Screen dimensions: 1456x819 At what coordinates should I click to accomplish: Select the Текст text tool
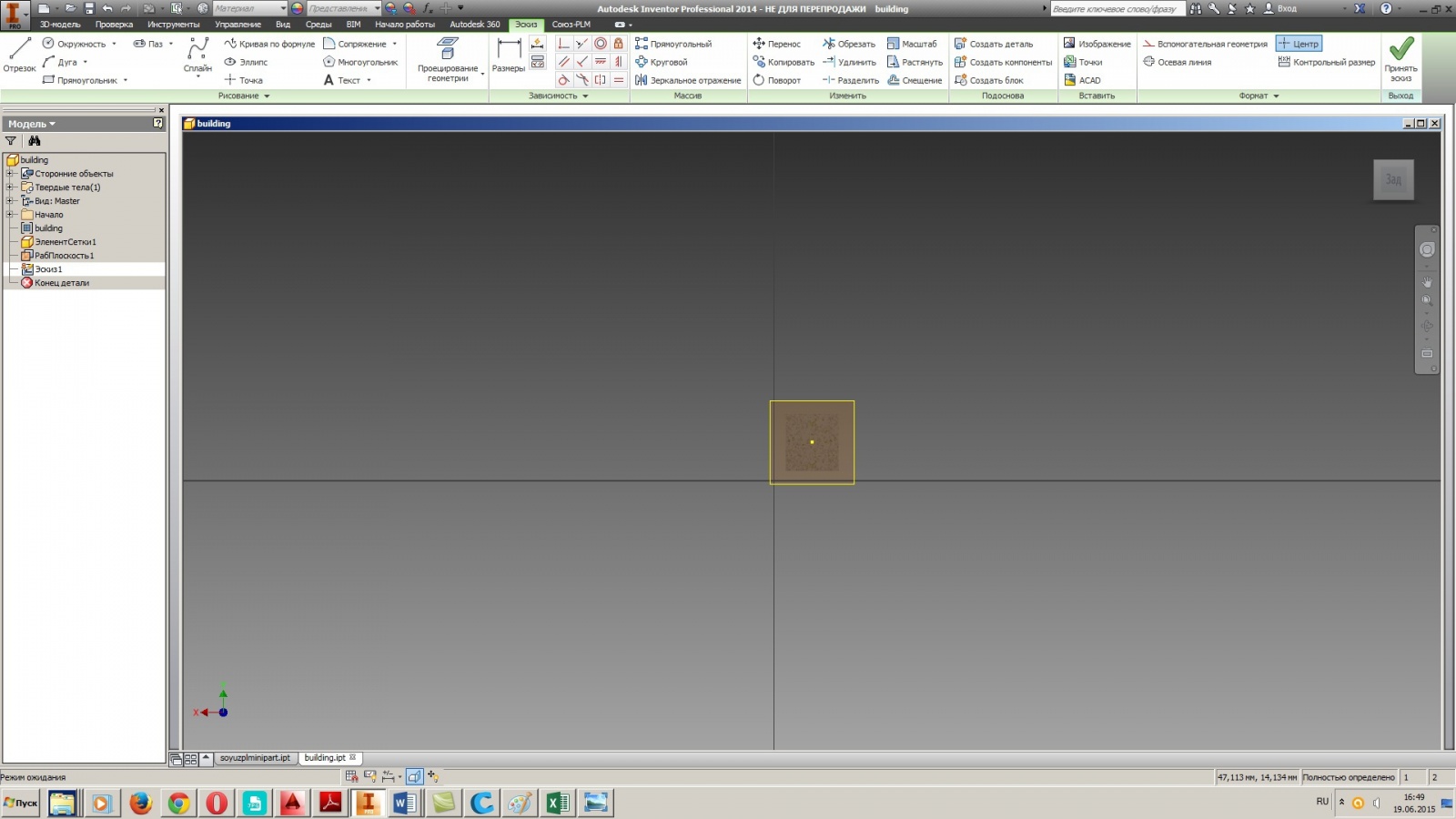click(x=342, y=80)
